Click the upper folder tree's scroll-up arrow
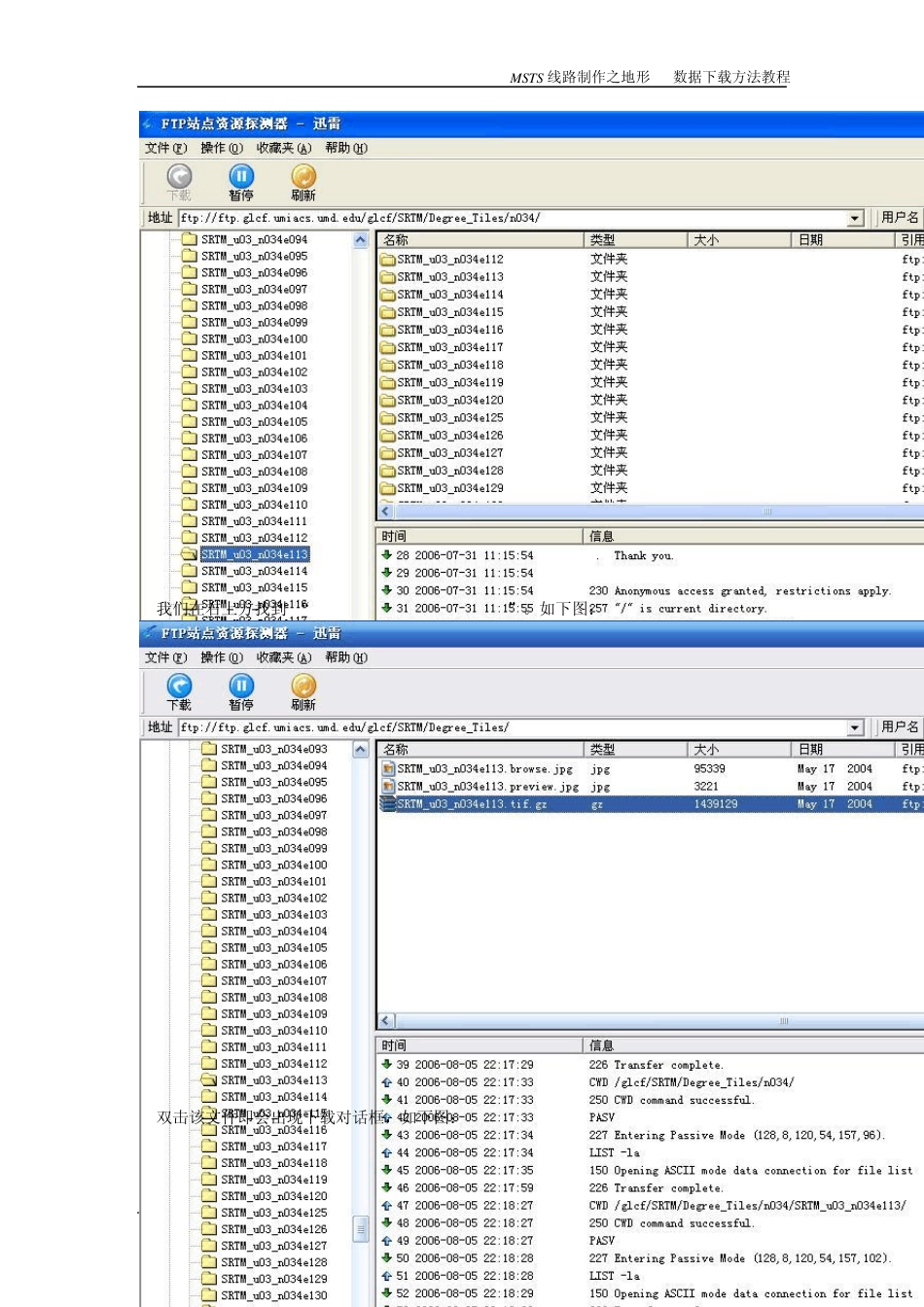This screenshot has width=924, height=1307. [x=361, y=240]
